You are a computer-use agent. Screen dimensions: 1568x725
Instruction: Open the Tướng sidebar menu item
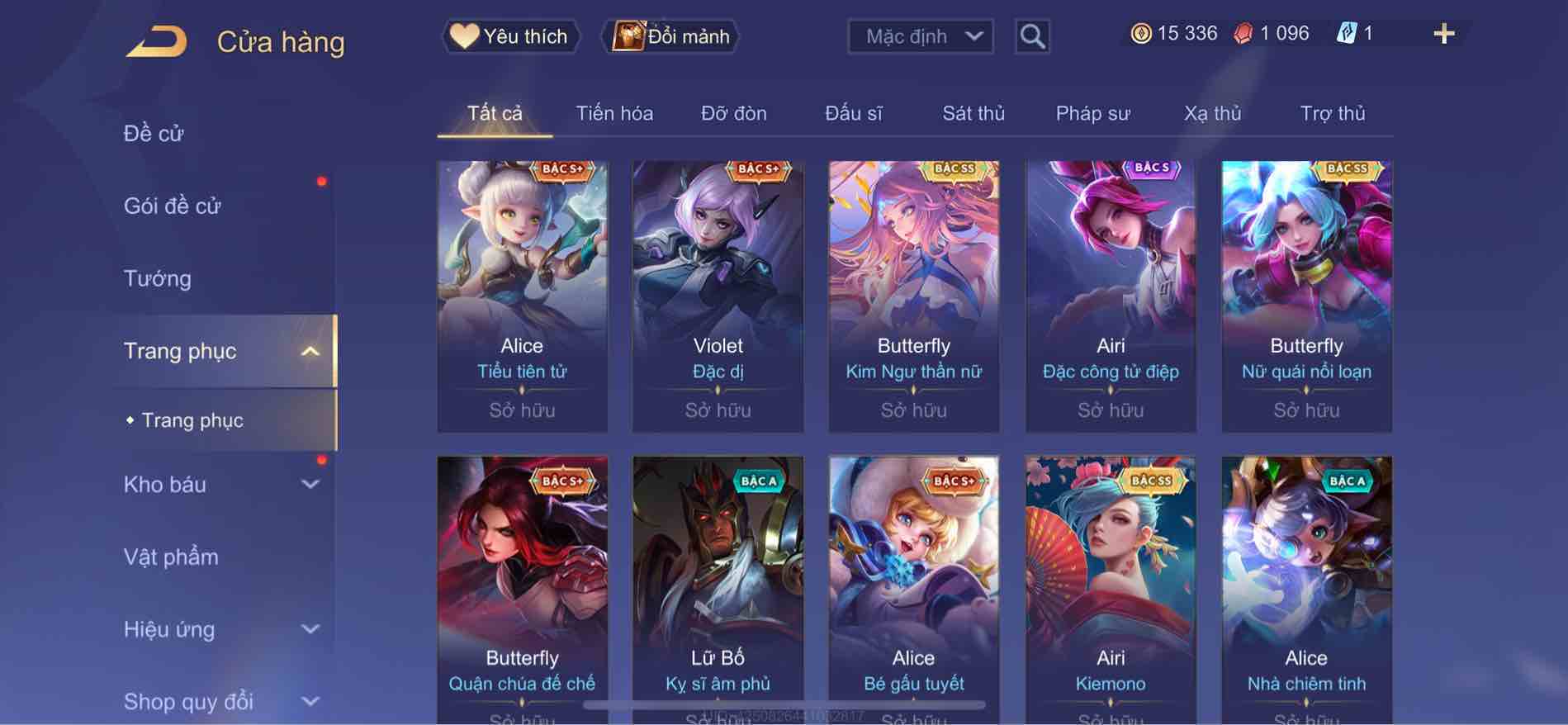click(x=157, y=278)
